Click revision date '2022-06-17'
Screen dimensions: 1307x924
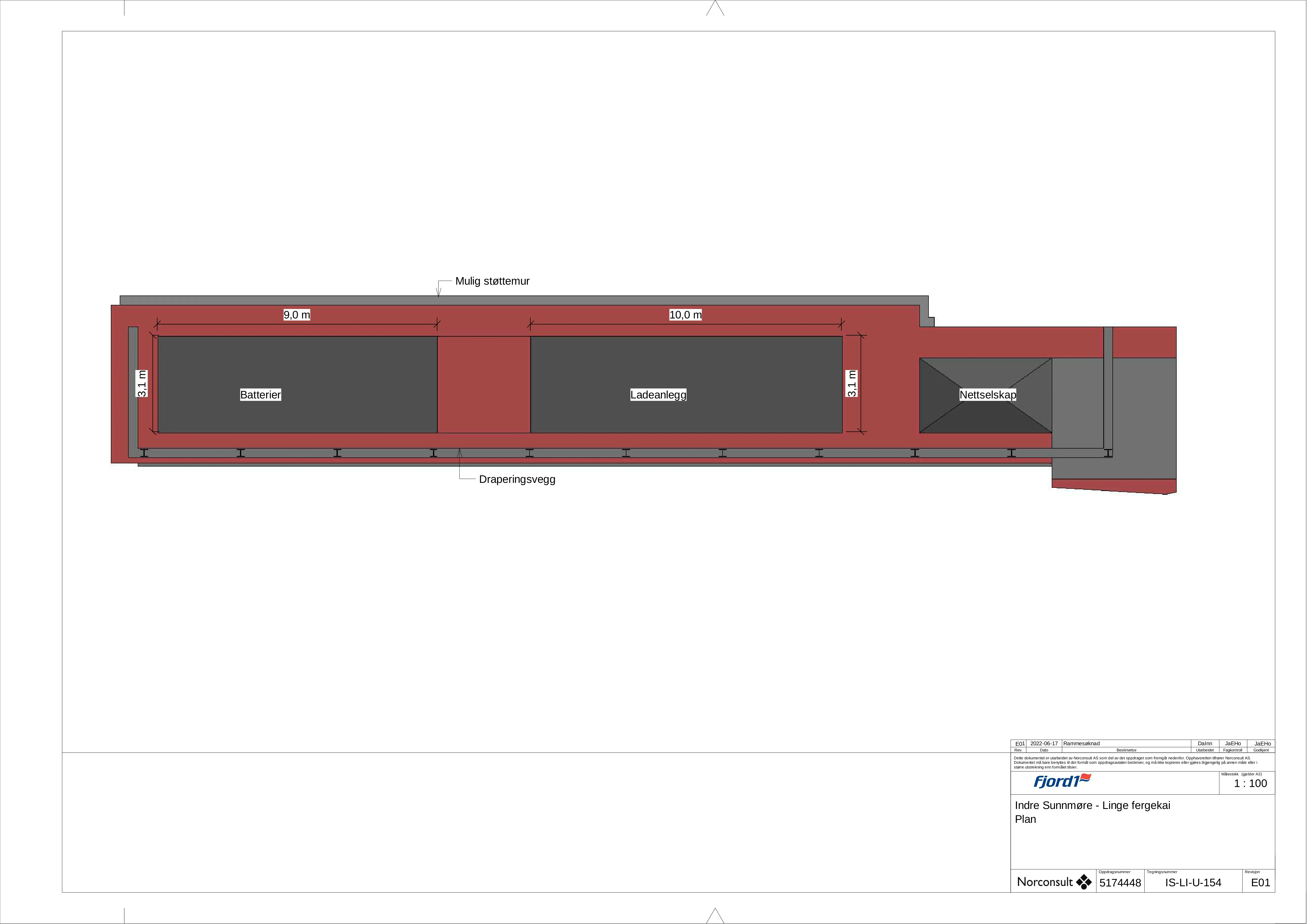pyautogui.click(x=1044, y=744)
